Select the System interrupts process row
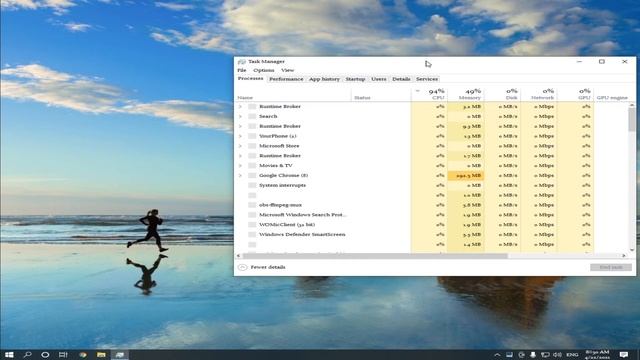640x360 pixels. pos(432,185)
